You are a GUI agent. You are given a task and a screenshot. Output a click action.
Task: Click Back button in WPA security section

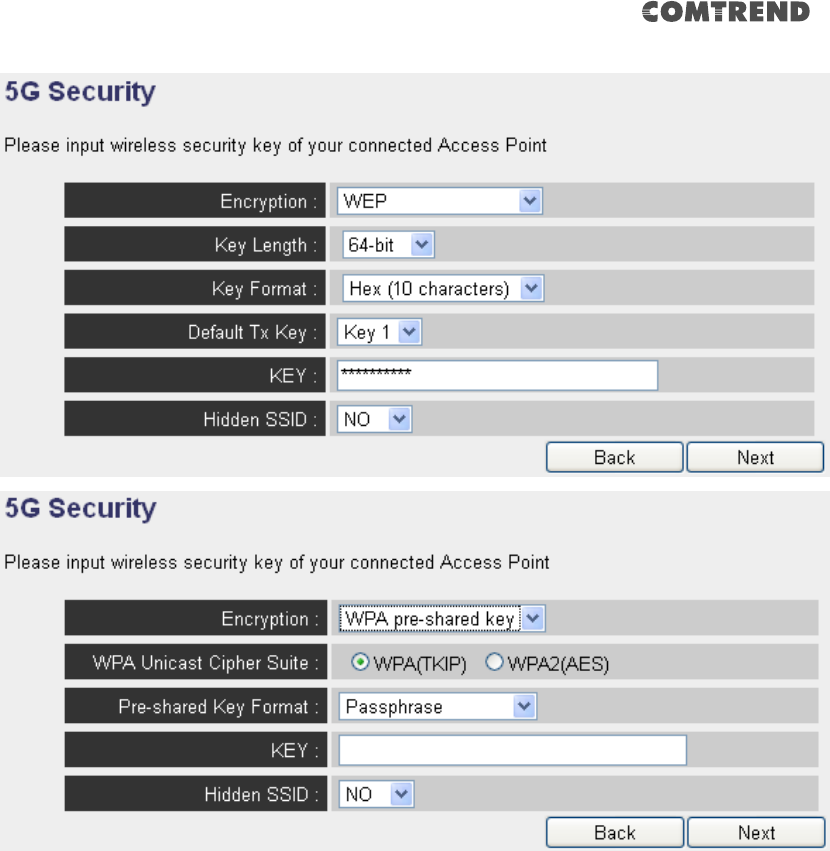(614, 833)
